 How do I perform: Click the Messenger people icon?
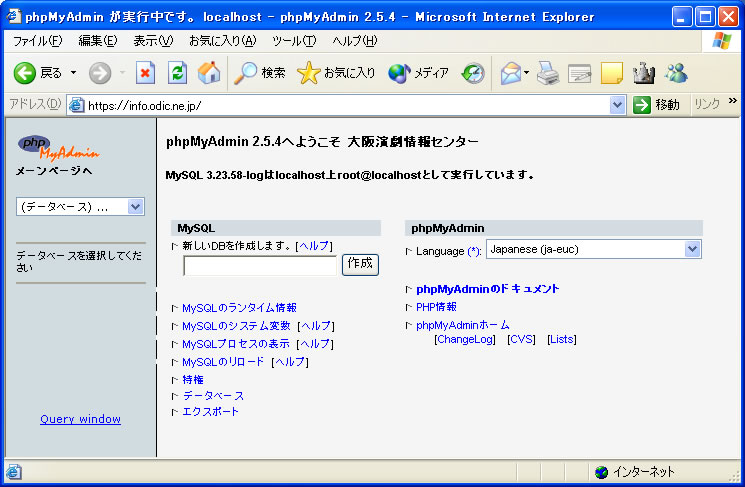(676, 73)
